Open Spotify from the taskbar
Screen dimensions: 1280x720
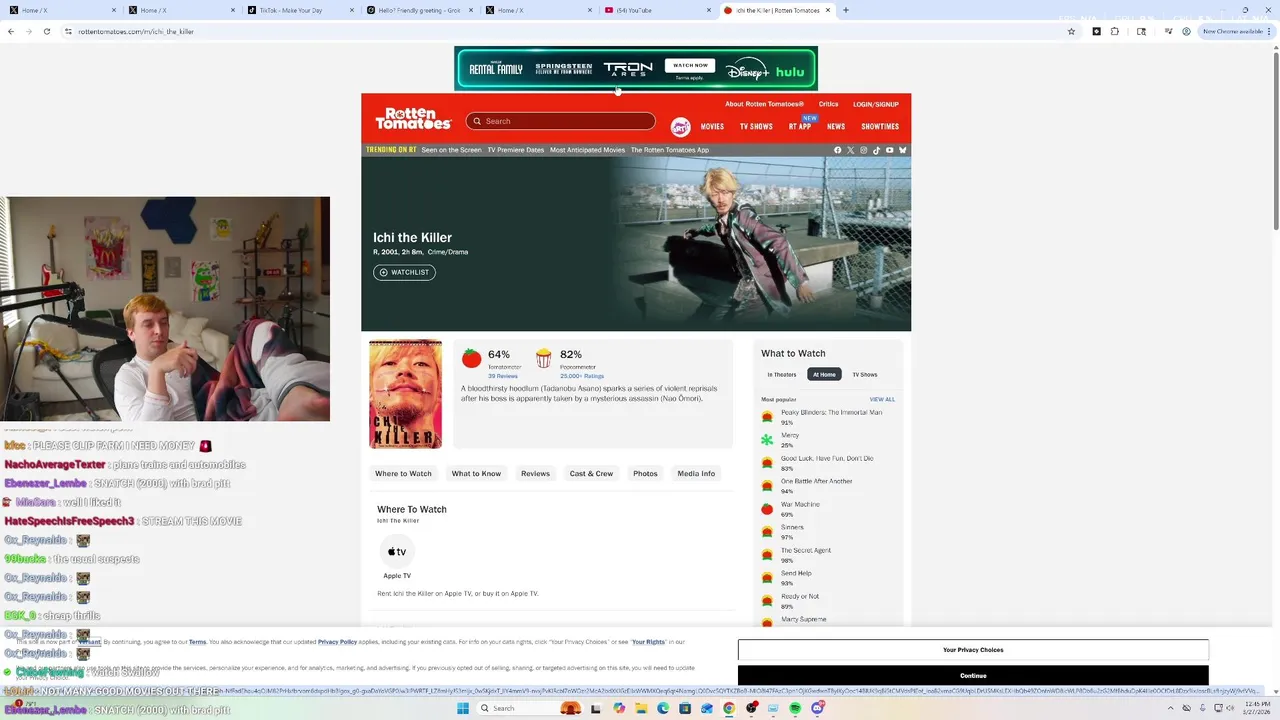click(x=795, y=708)
